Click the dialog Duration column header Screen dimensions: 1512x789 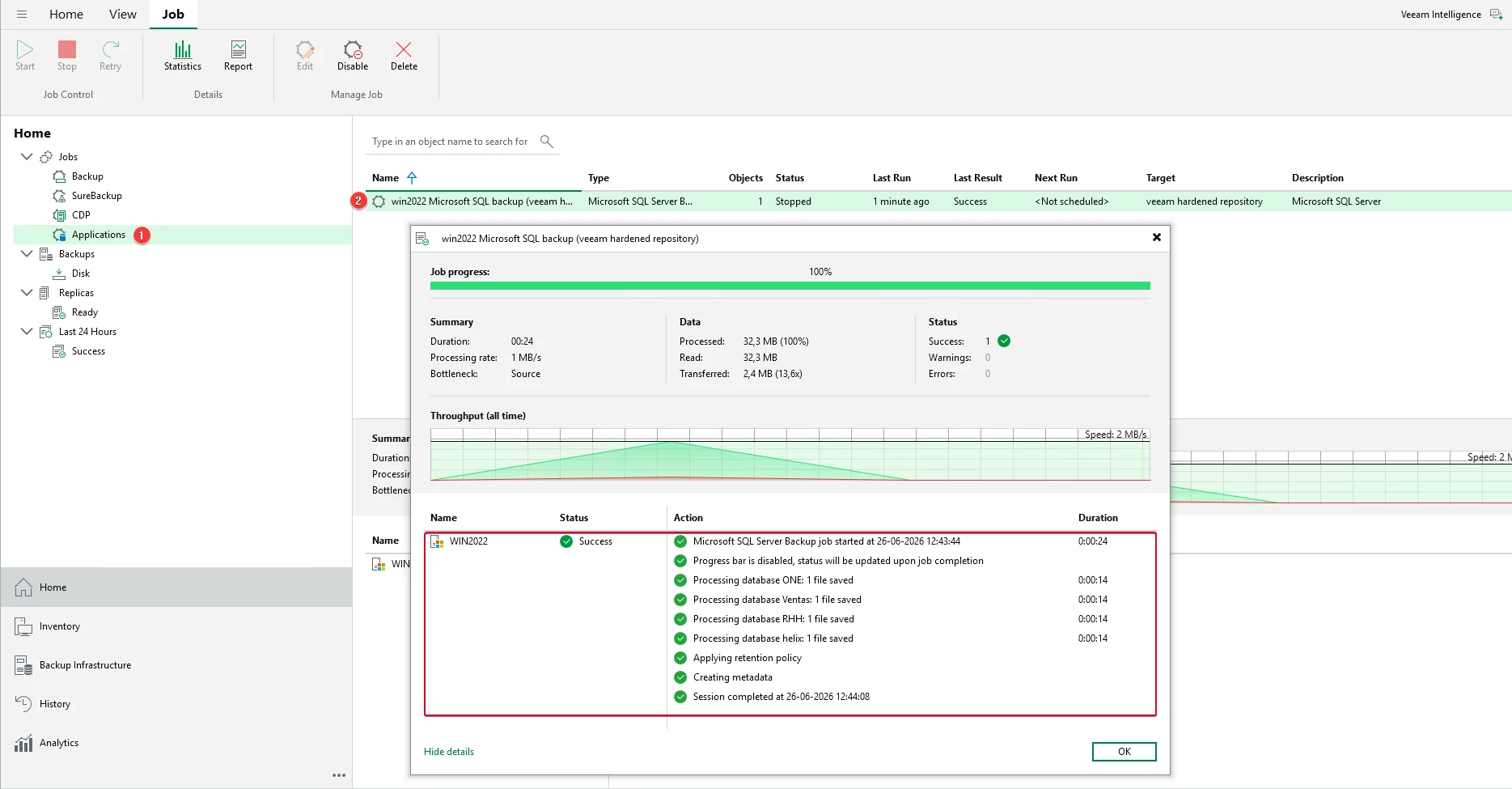click(x=1098, y=518)
